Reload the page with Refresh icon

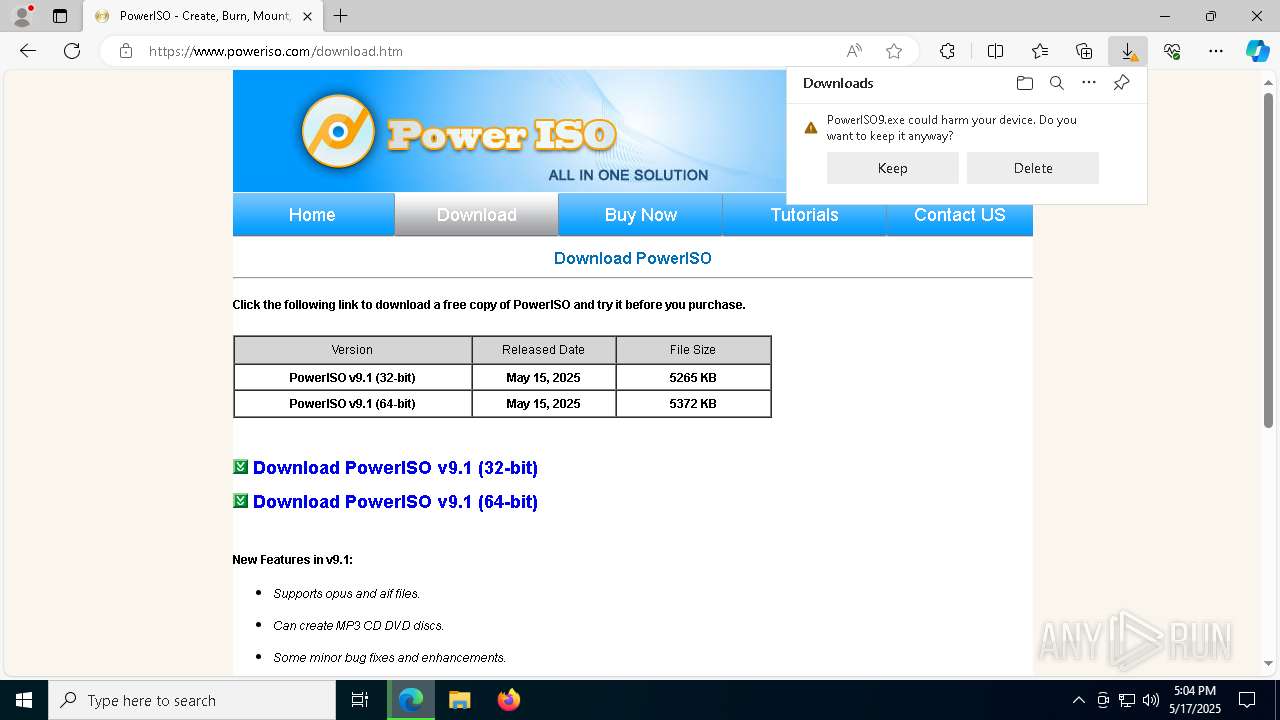[x=72, y=51]
